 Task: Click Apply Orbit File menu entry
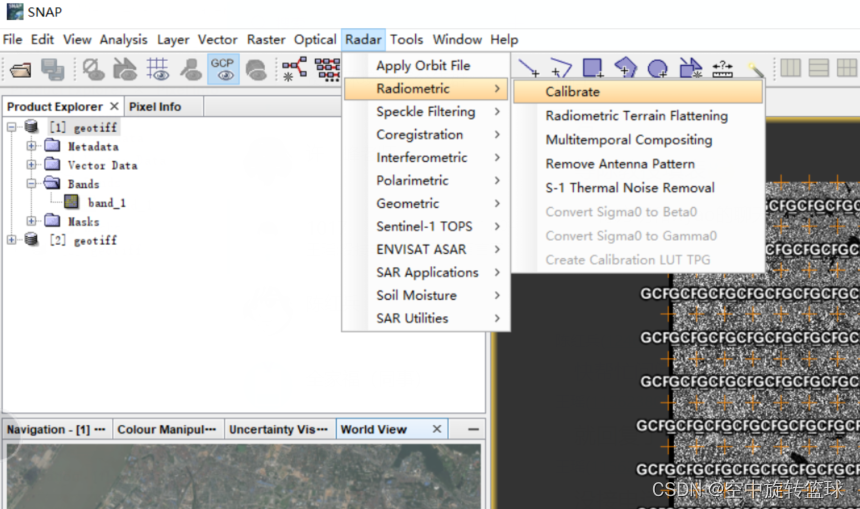click(x=426, y=66)
